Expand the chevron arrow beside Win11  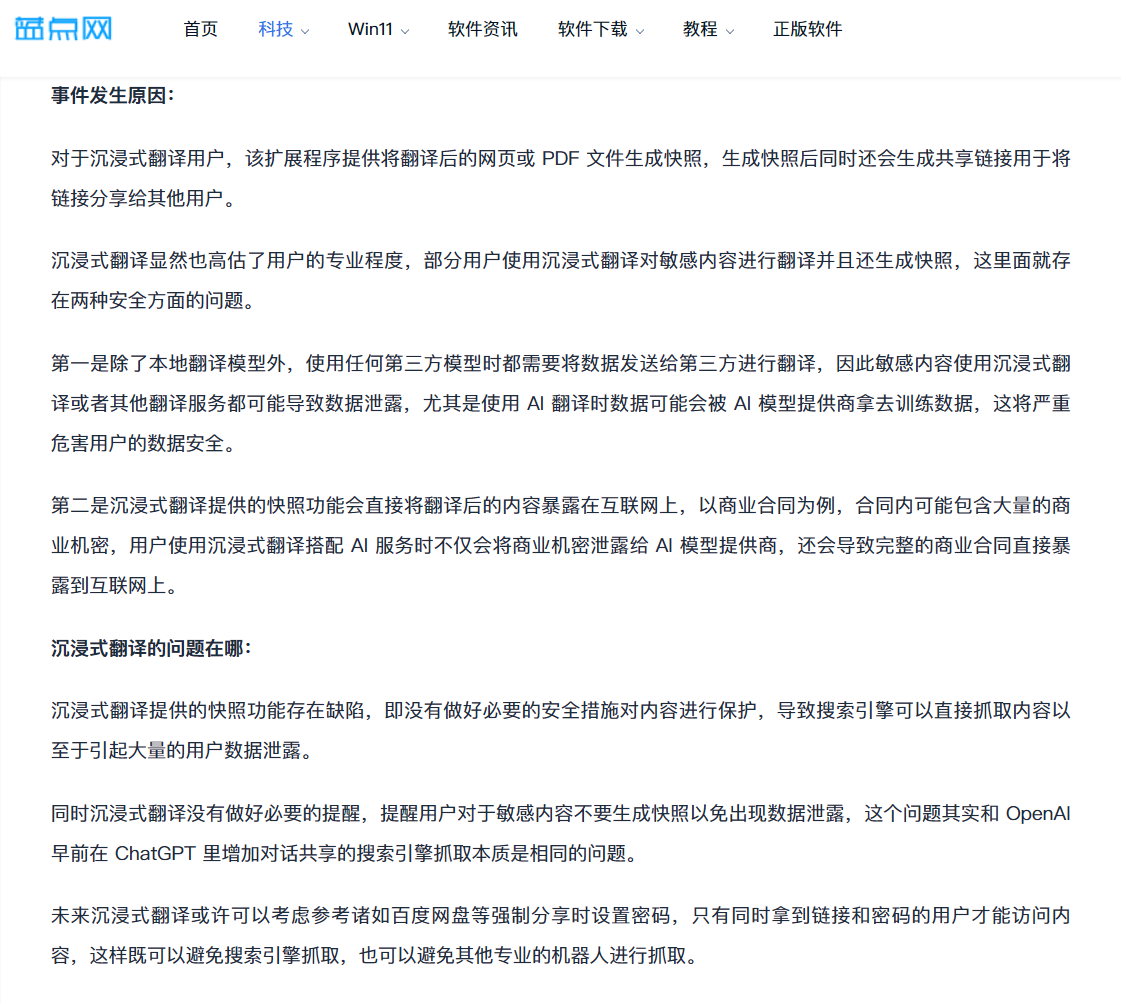pyautogui.click(x=405, y=31)
